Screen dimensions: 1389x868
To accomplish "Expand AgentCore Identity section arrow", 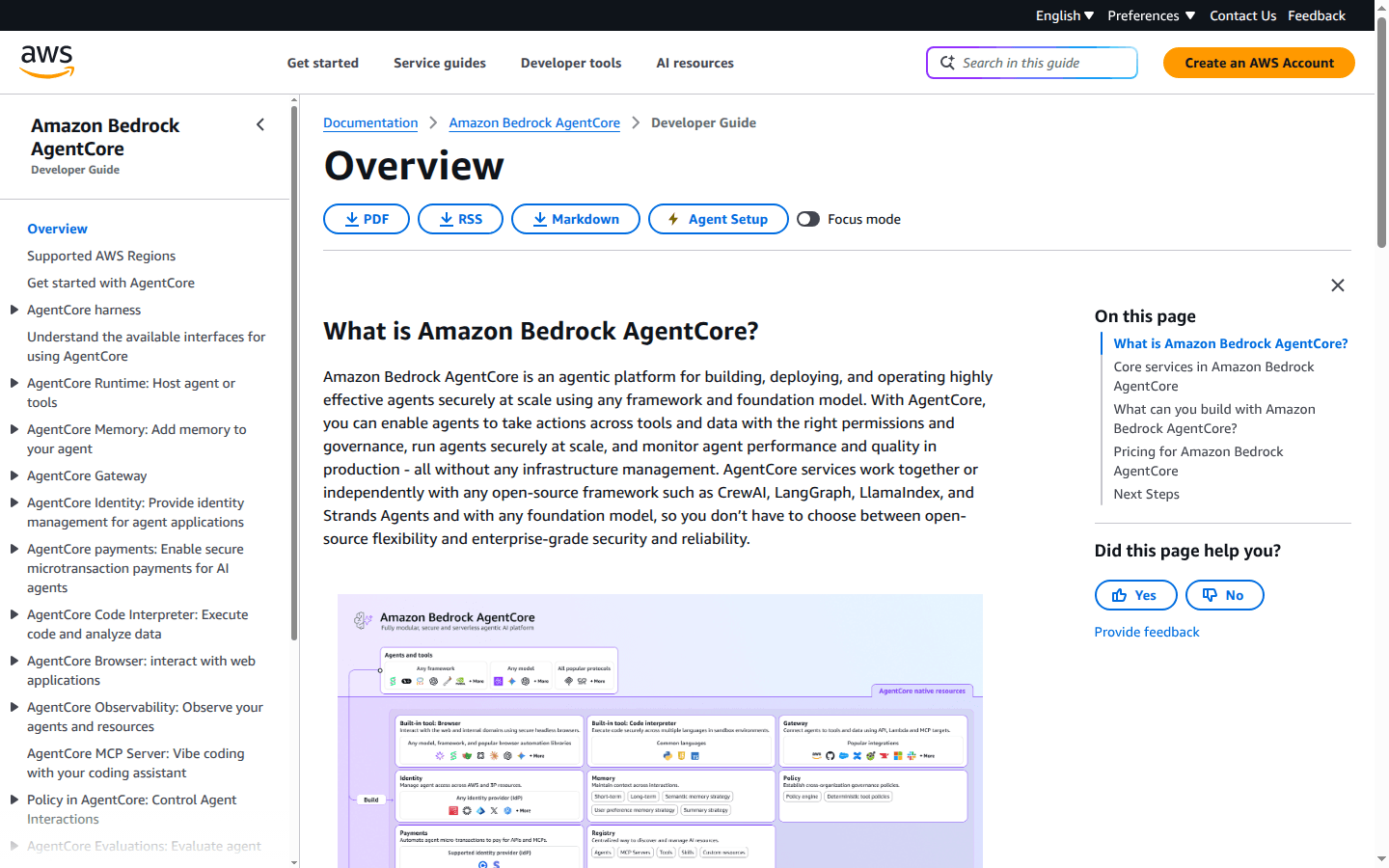I will (x=14, y=502).
